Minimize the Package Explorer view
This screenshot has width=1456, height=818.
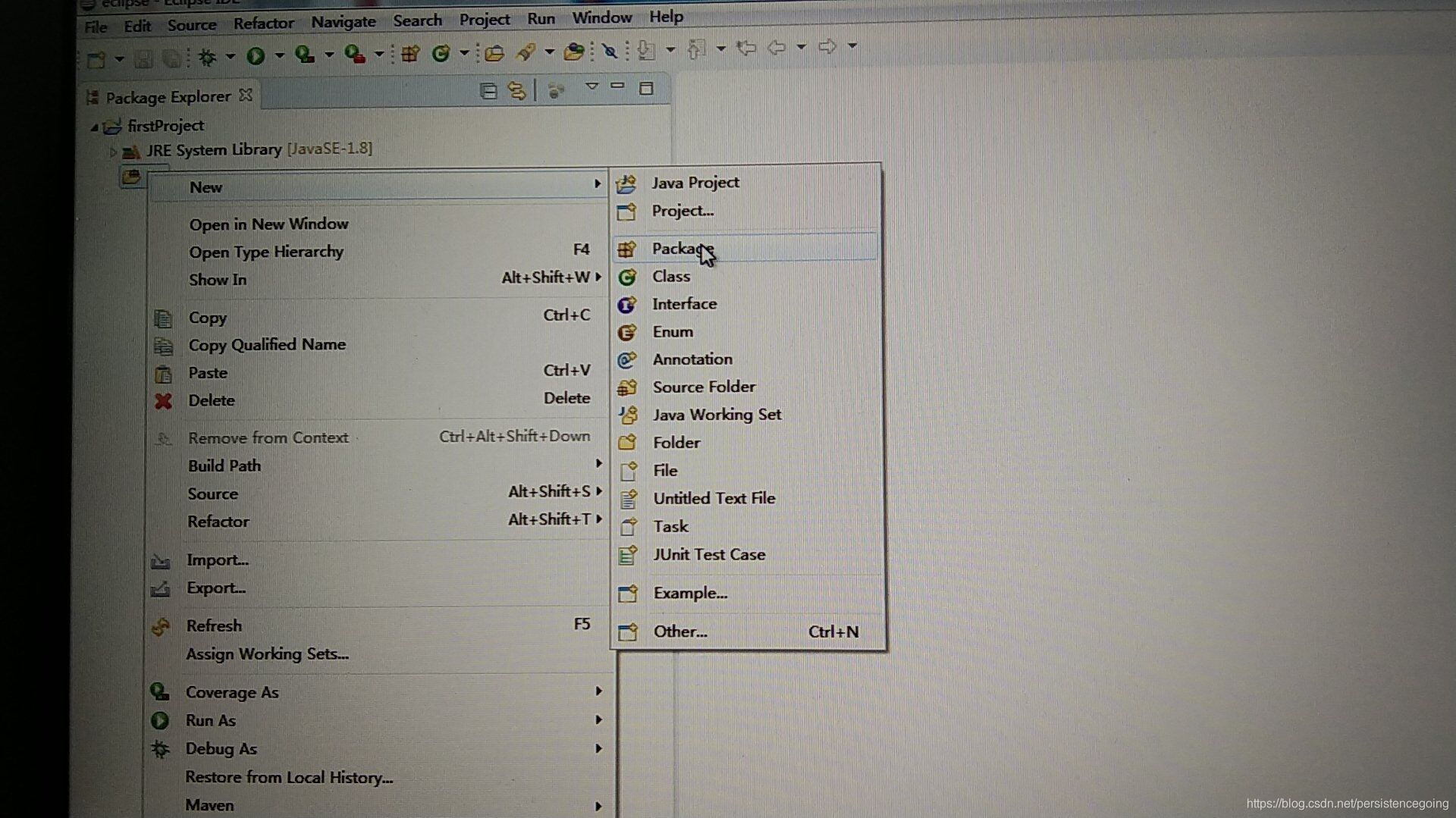click(617, 86)
